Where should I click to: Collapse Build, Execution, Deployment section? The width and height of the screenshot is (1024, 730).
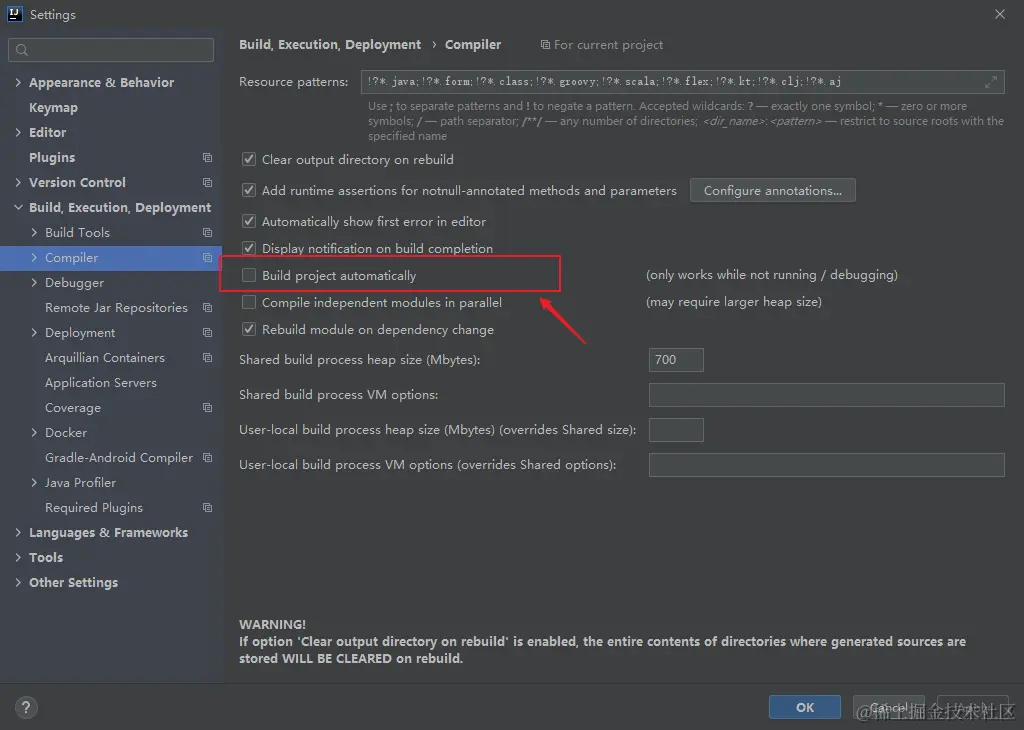click(18, 207)
